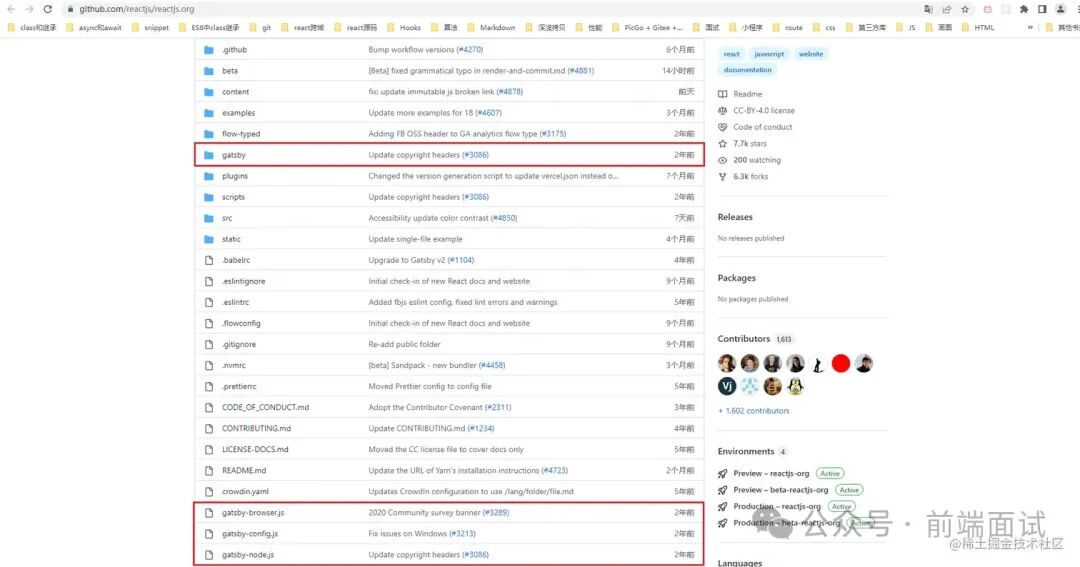1080x567 pixels.
Task: Expand the bookmarks bar overflow chevron
Action: pyautogui.click(x=1030, y=28)
